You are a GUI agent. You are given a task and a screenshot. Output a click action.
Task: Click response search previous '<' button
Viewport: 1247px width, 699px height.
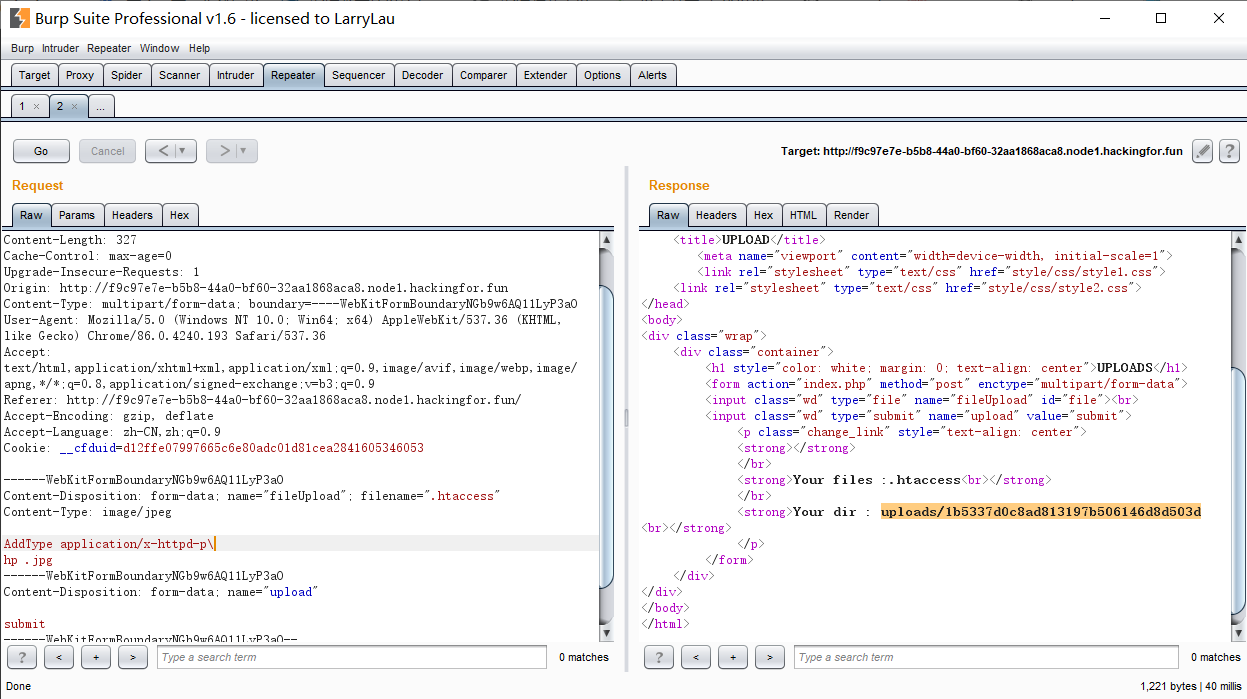pos(695,657)
